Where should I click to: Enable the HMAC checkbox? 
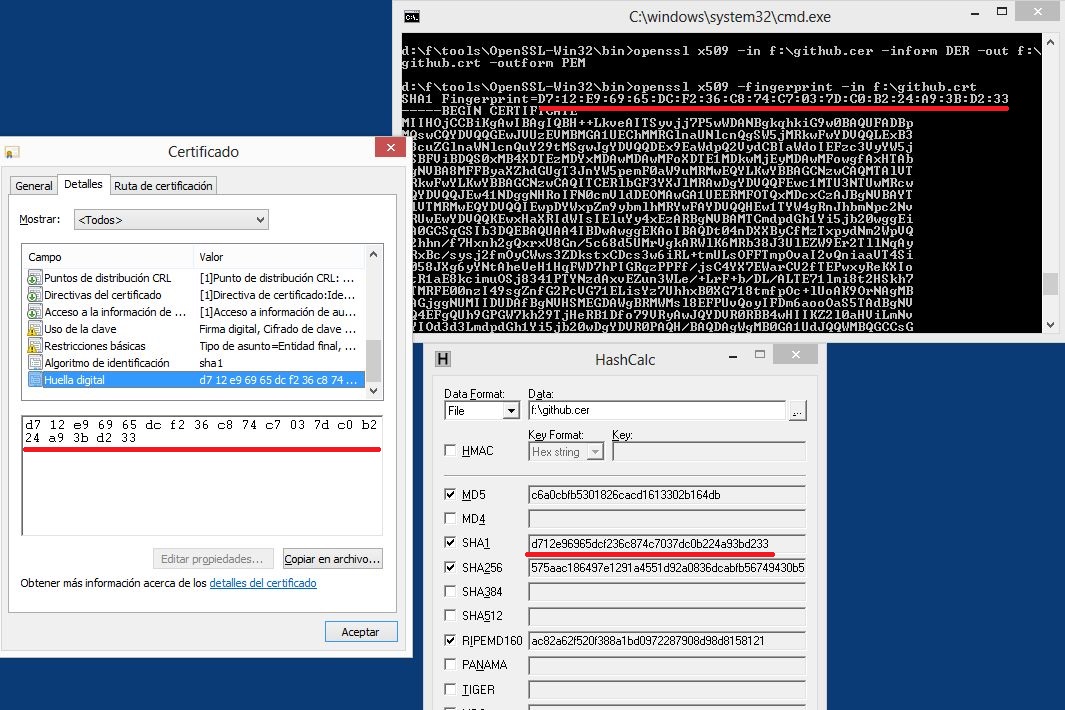(451, 451)
